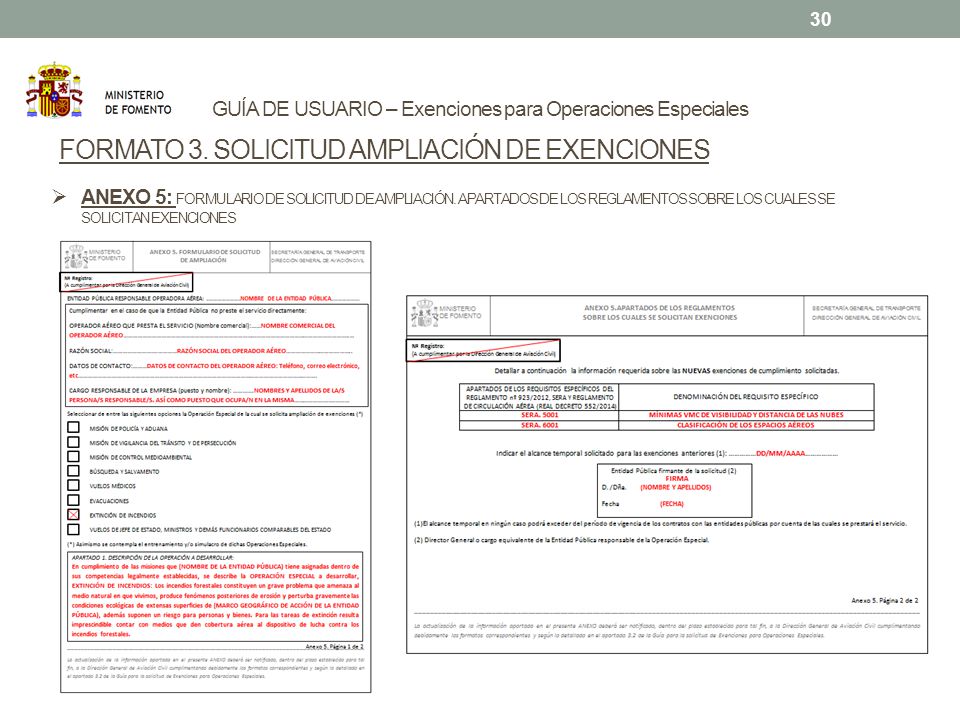Click the ANEXO 5: underlined heading
The height and width of the screenshot is (720, 960).
click(127, 197)
